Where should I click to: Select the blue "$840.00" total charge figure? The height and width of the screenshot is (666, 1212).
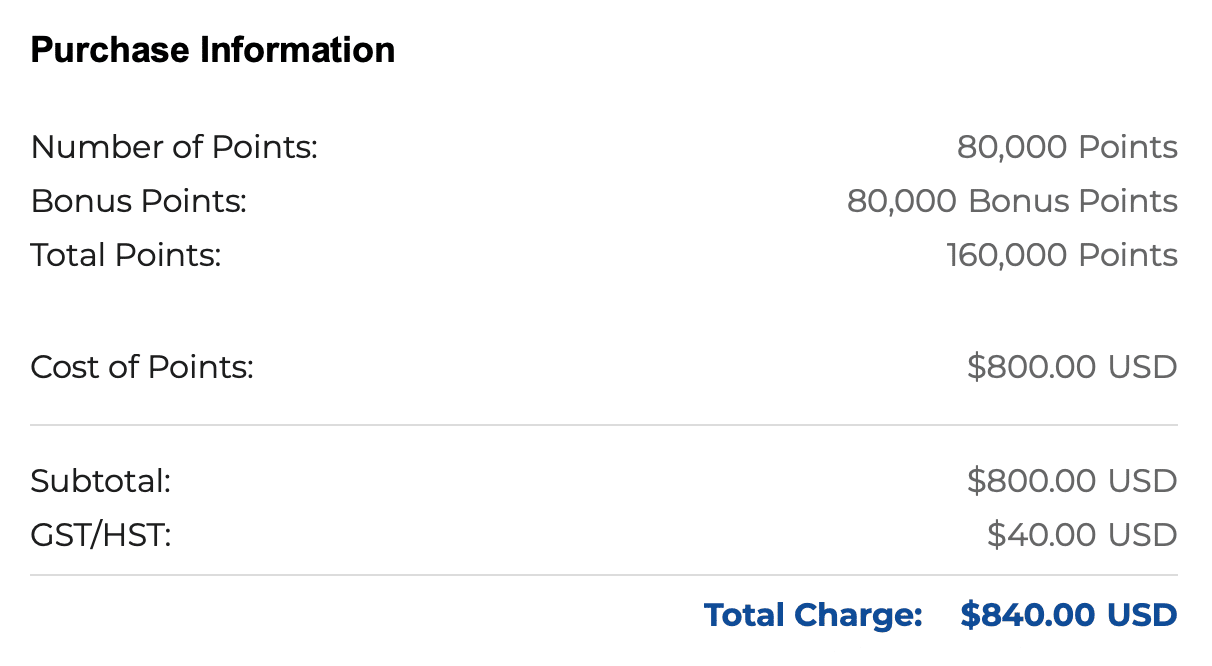tap(1027, 615)
